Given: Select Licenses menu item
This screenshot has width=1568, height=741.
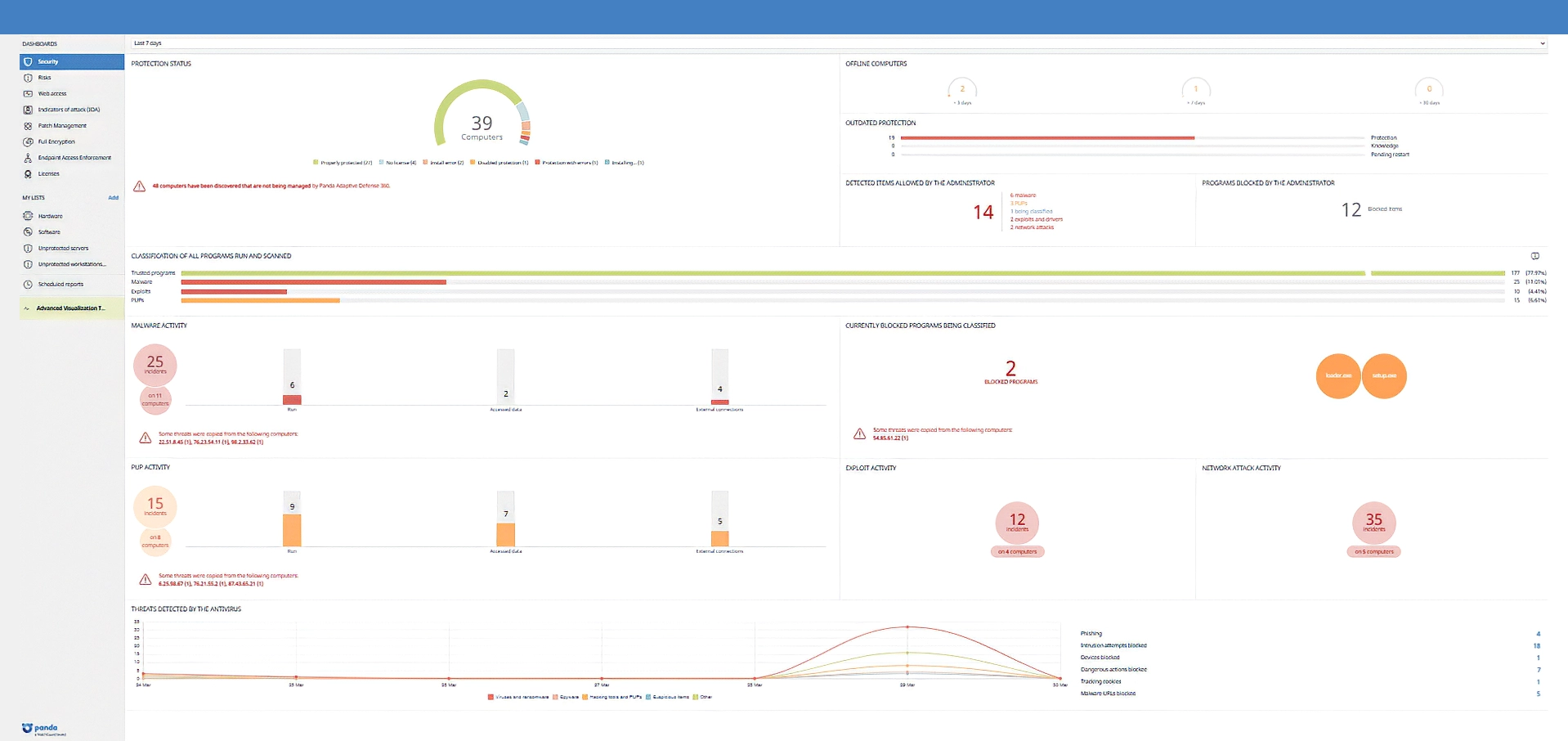Looking at the screenshot, I should (x=48, y=173).
